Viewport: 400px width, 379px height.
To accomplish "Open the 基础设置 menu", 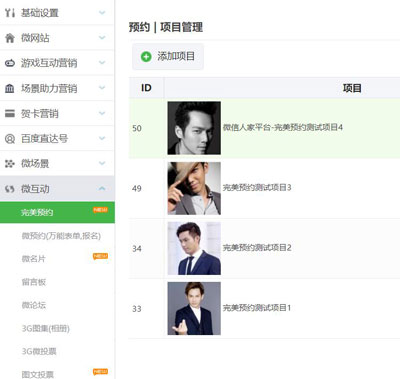I will 57,13.
